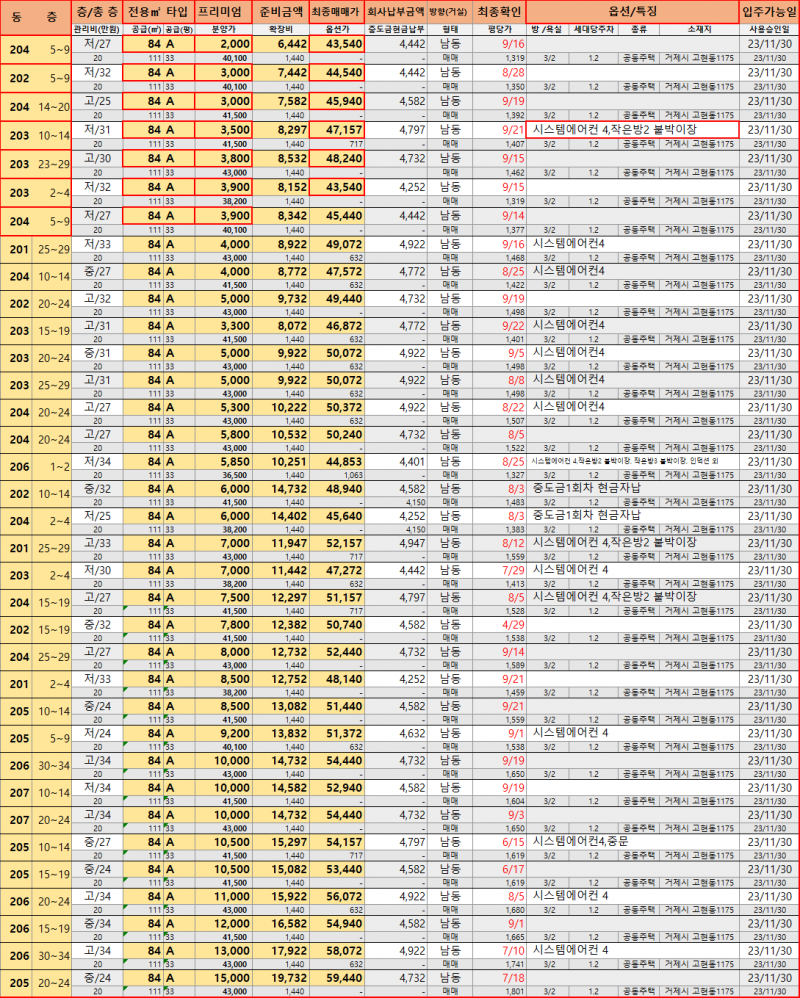This screenshot has height=998, width=800.
Task: Select the '평당가' sub-header cell
Action: pos(499,29)
